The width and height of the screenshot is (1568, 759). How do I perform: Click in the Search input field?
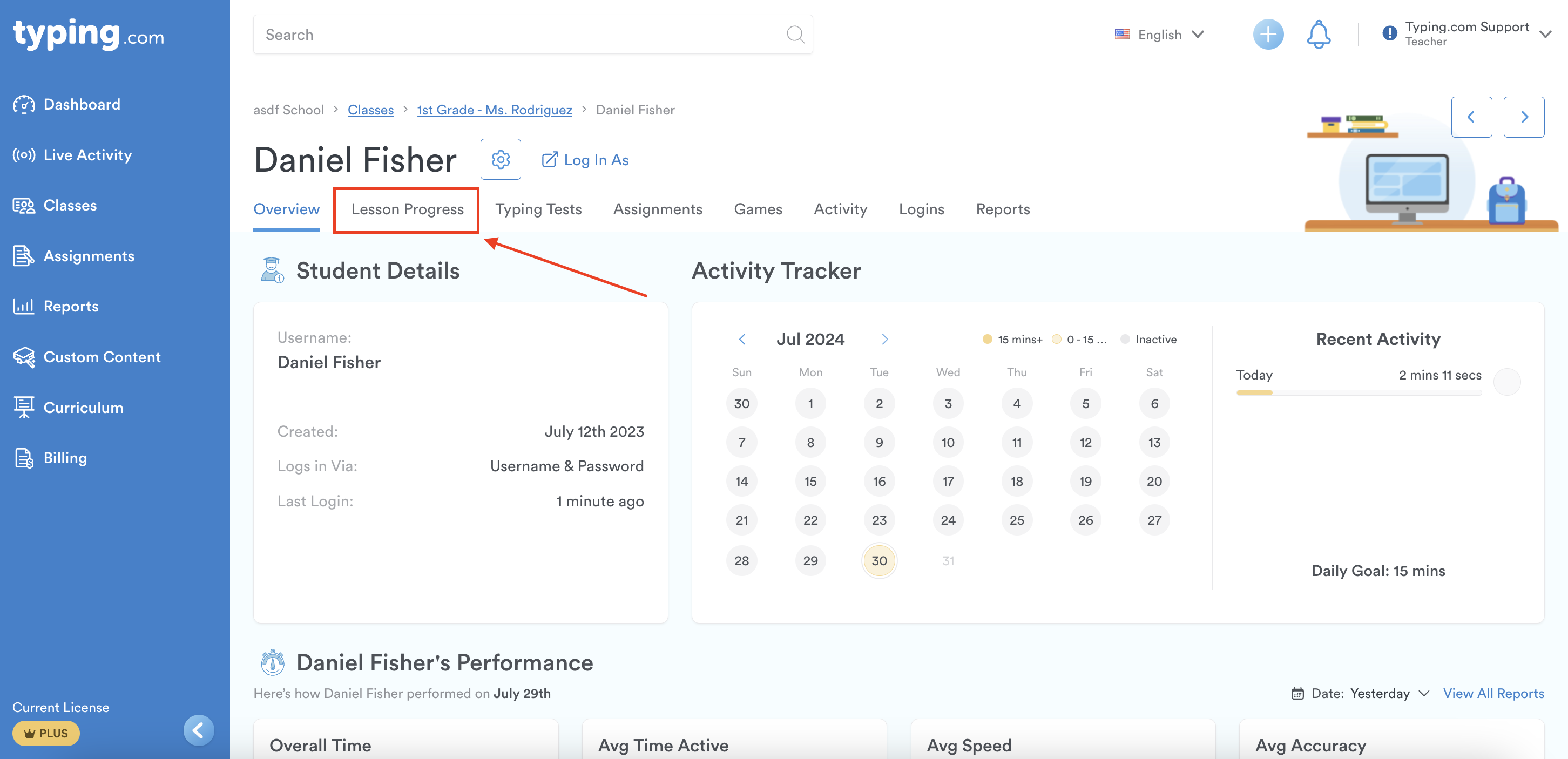click(x=517, y=35)
